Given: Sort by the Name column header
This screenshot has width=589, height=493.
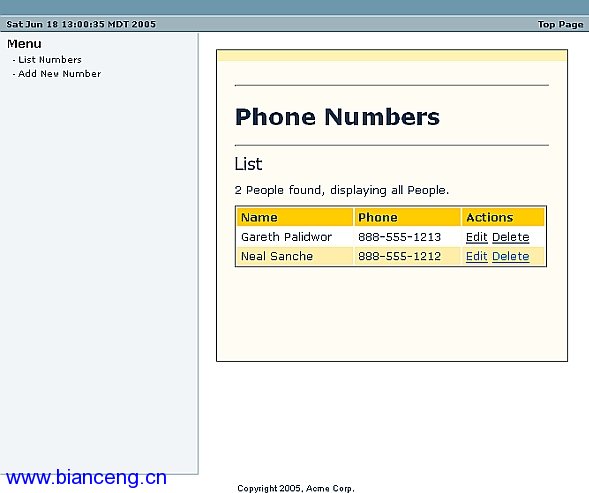Looking at the screenshot, I should pos(259,217).
